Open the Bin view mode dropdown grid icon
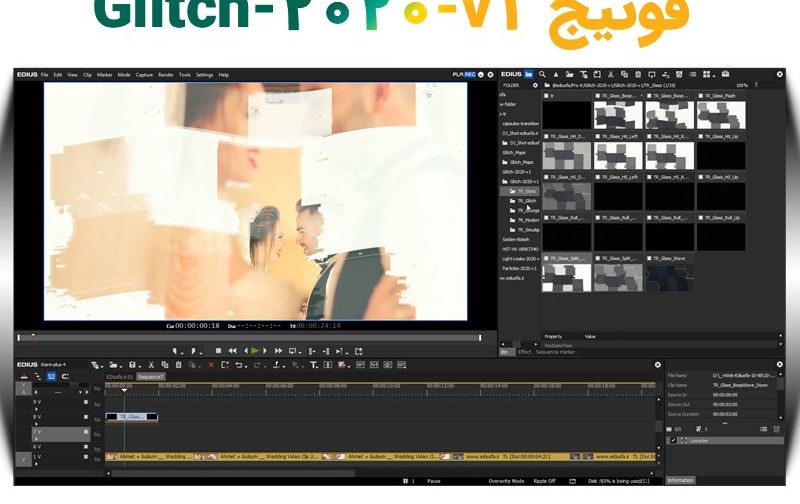The width and height of the screenshot is (800, 504). [708, 74]
